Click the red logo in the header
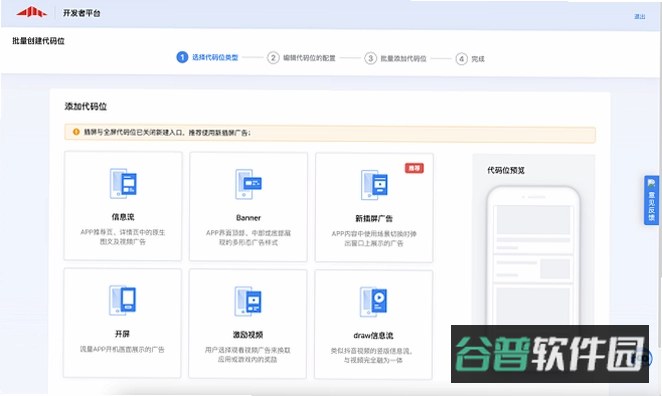 32,12
